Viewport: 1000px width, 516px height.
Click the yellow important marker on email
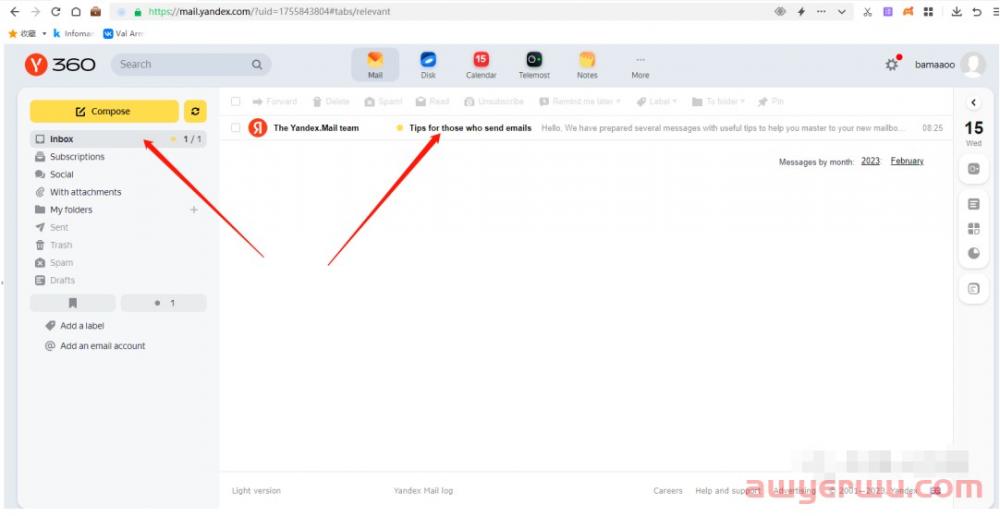(400, 128)
